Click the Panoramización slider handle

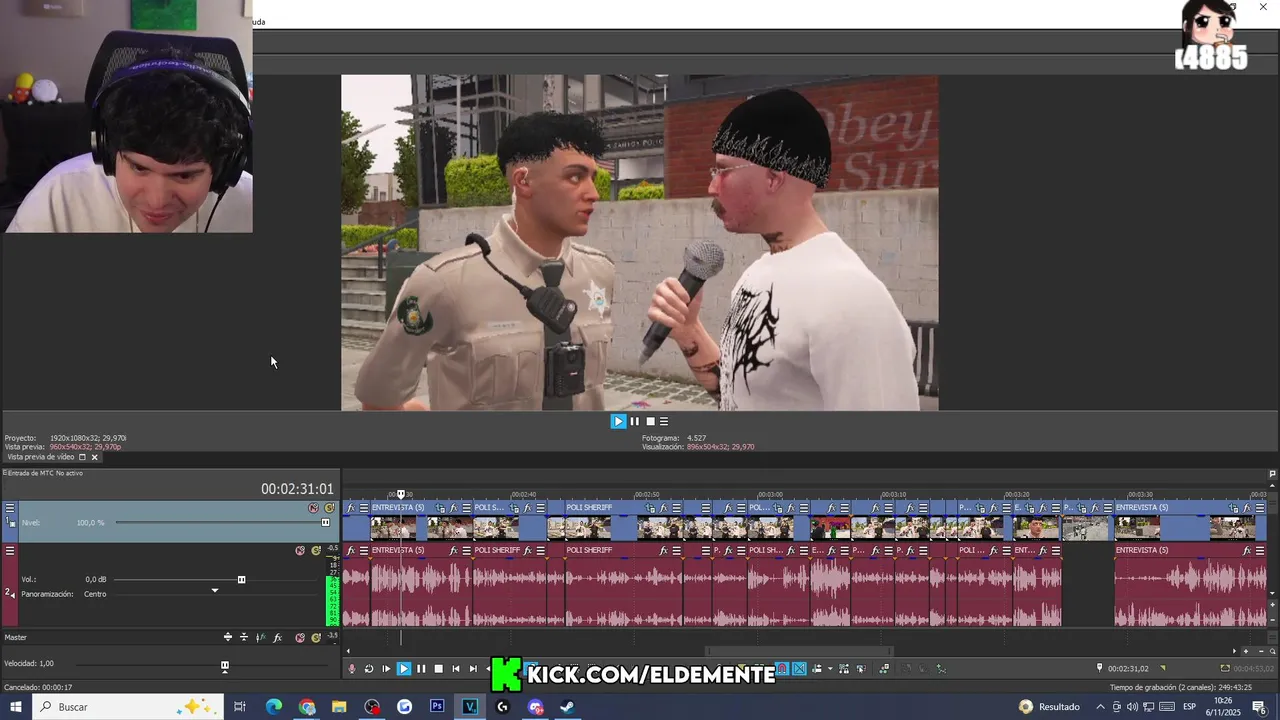point(214,591)
